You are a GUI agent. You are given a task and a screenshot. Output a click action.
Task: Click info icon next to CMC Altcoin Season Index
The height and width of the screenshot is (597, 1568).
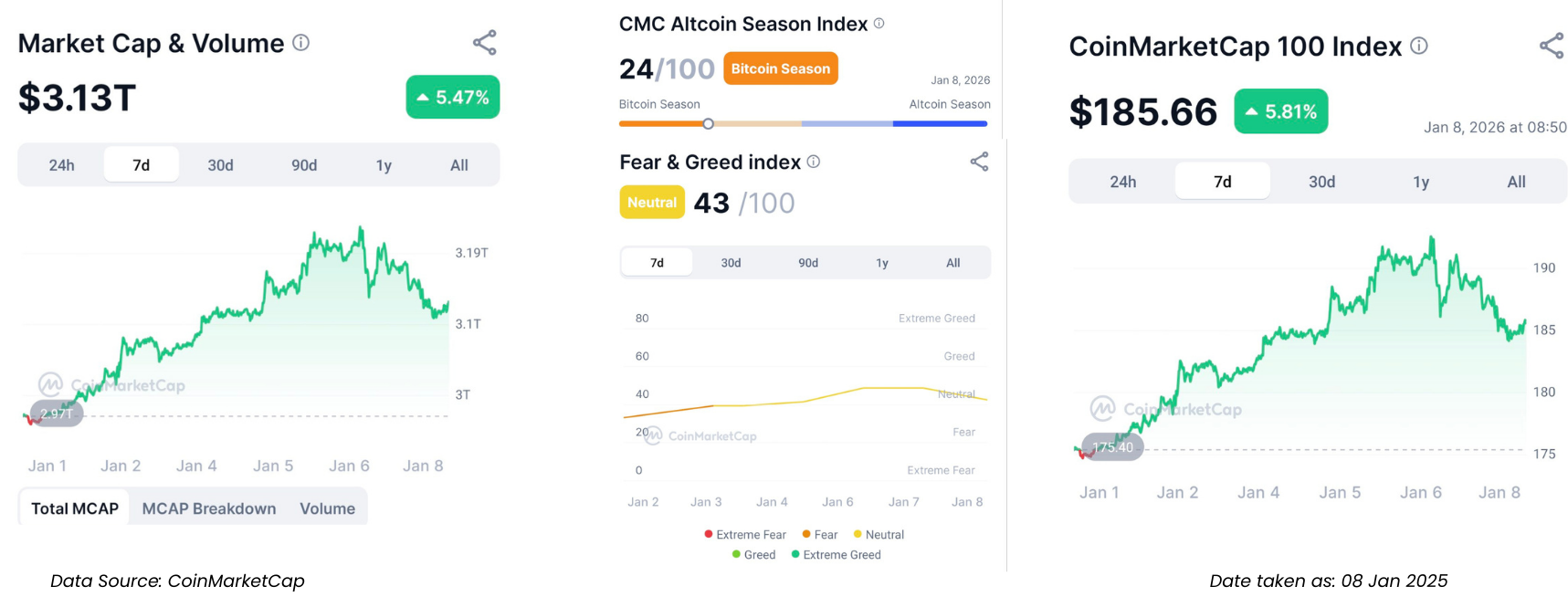pyautogui.click(x=879, y=24)
